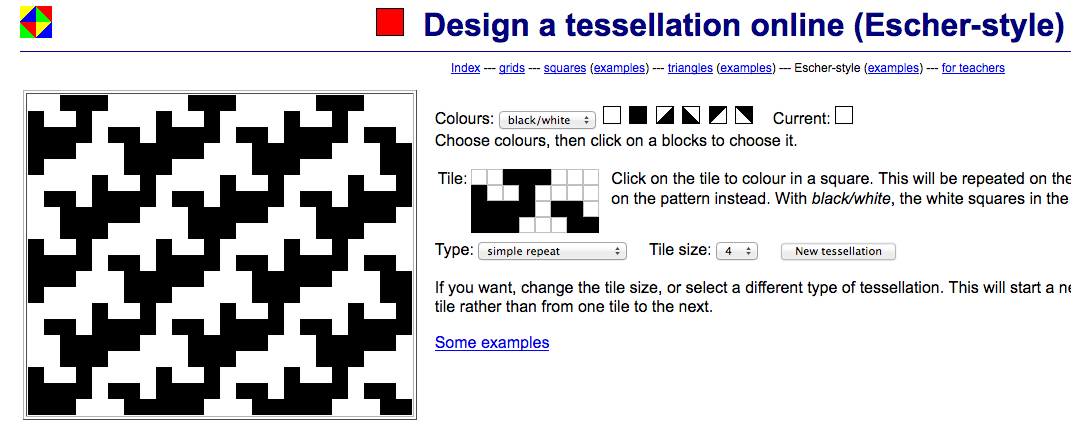The height and width of the screenshot is (429, 1071).
Task: Click the large tessellation pattern preview
Action: [220, 255]
